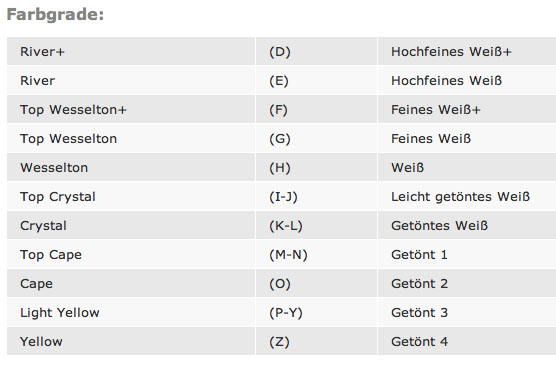
Task: Select the (G) grade cell
Action: coord(317,139)
